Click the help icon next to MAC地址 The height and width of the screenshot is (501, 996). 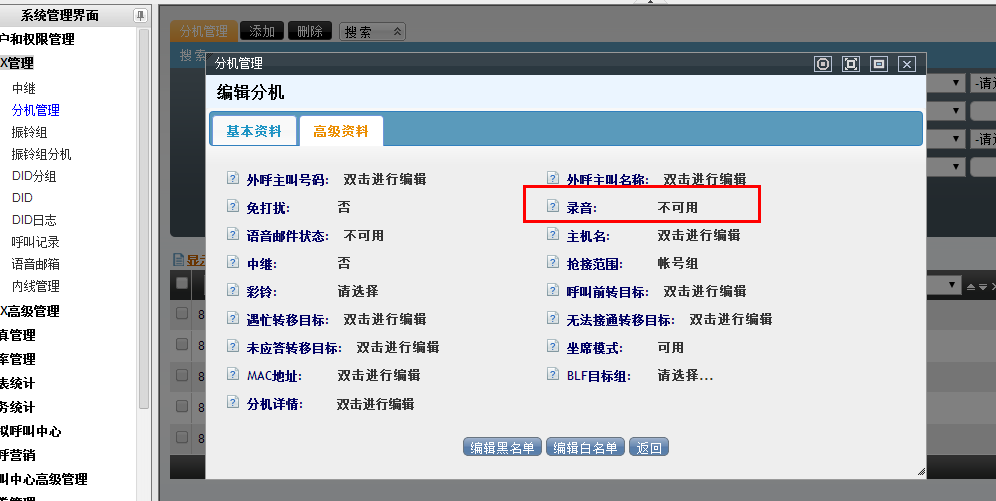(x=233, y=376)
